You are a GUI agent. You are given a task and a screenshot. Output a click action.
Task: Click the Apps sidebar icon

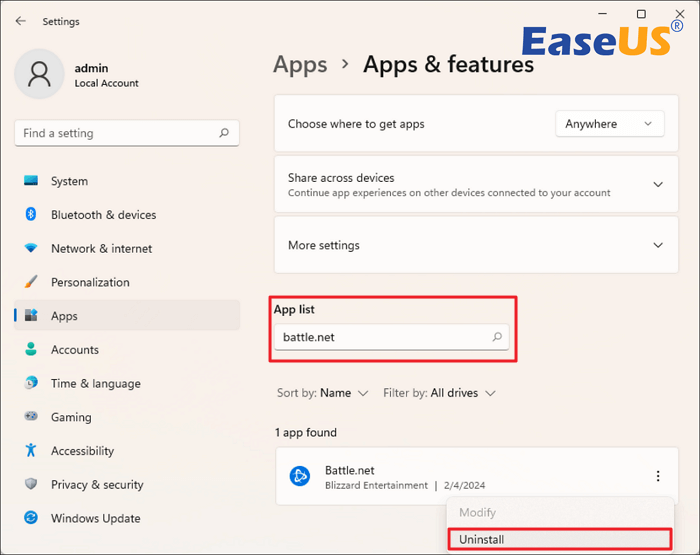31,315
